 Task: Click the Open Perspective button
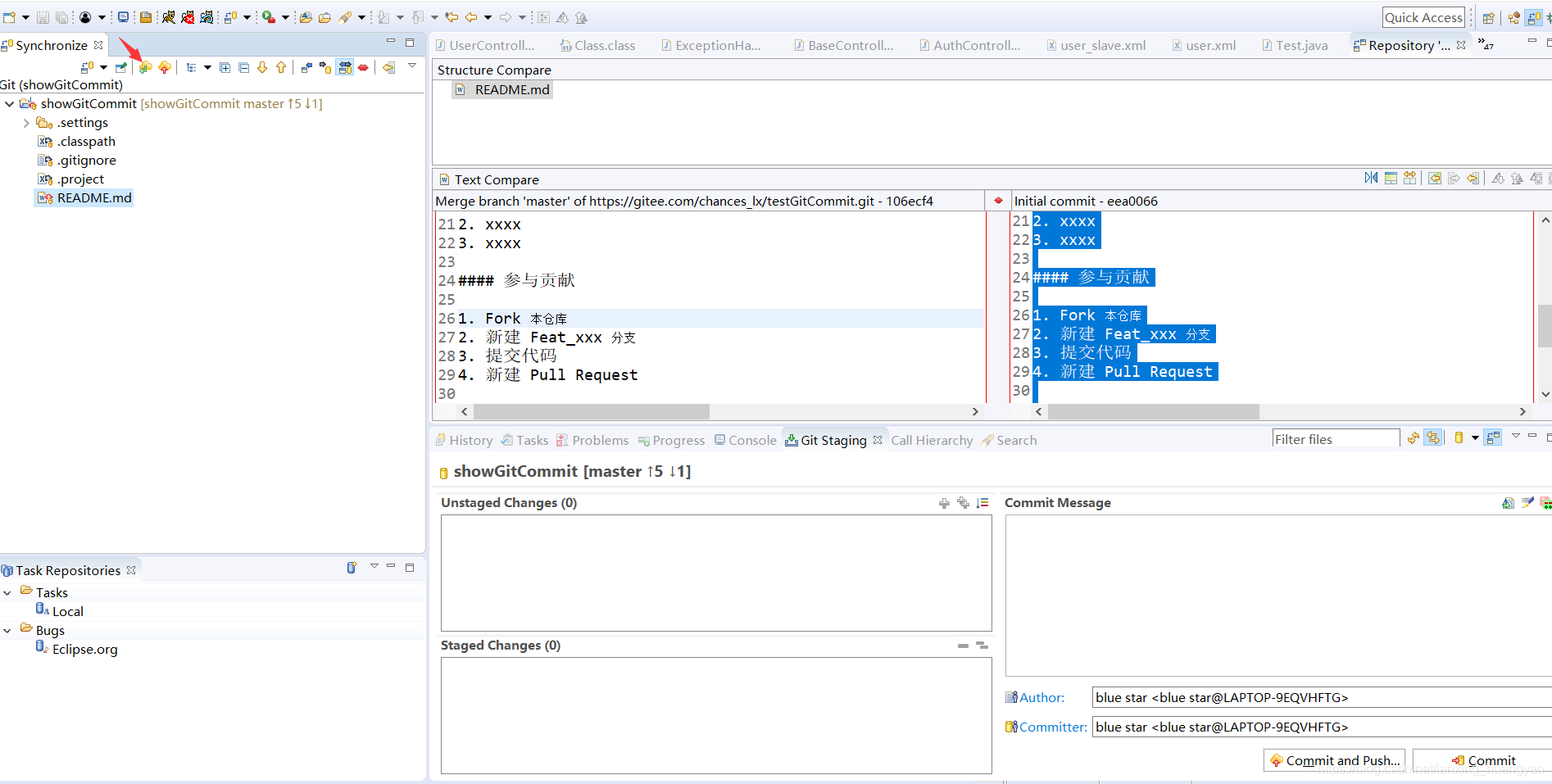[1488, 17]
